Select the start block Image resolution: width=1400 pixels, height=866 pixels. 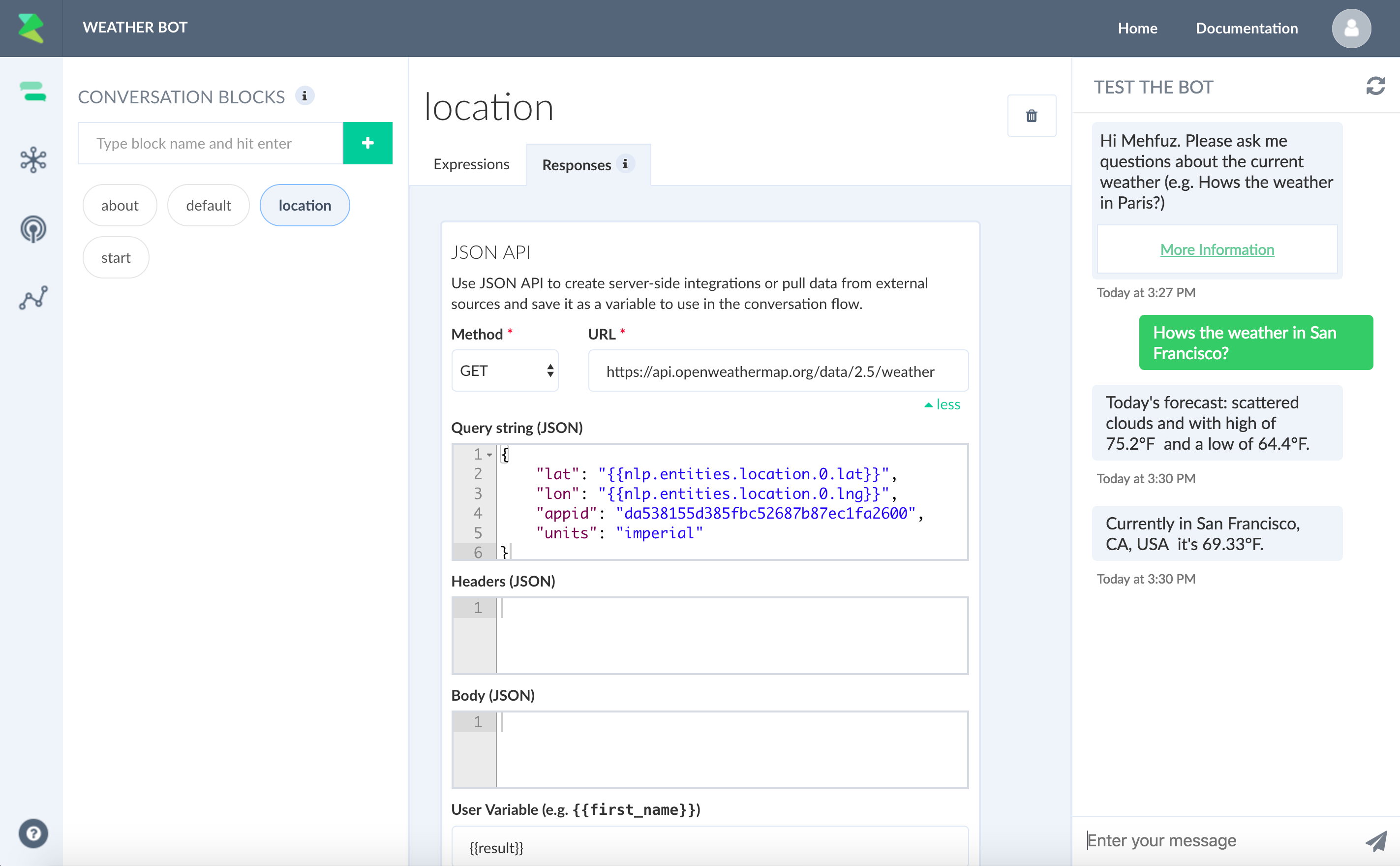click(x=116, y=257)
